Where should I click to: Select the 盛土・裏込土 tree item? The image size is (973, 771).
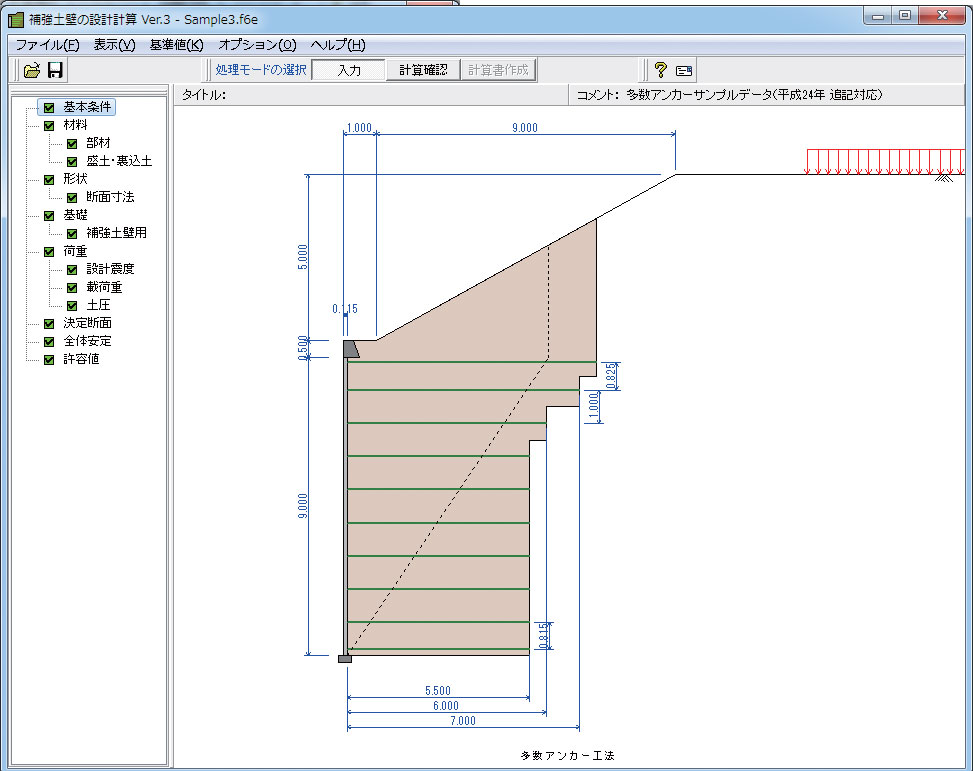coord(119,161)
